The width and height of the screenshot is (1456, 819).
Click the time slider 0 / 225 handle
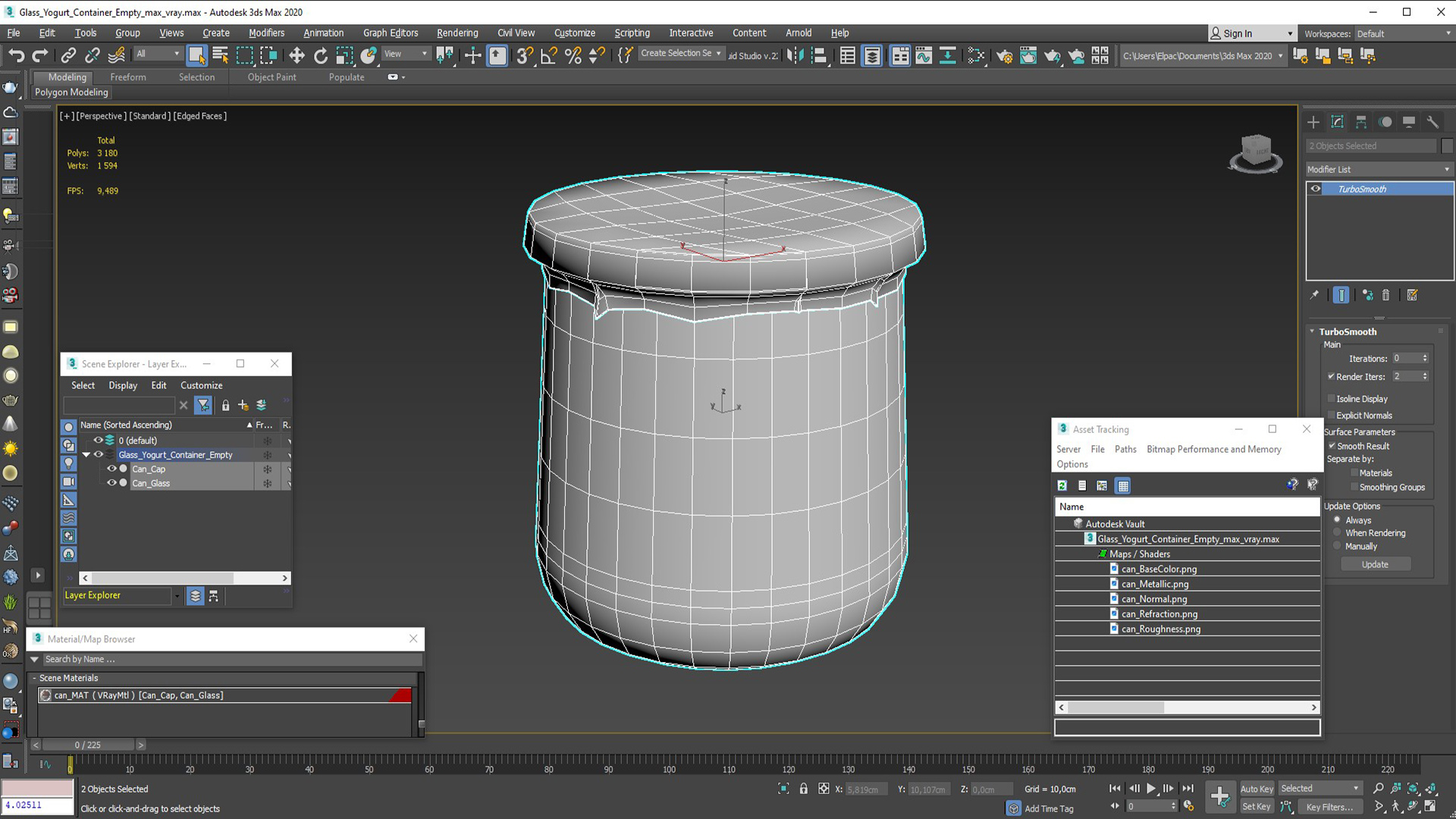88,745
